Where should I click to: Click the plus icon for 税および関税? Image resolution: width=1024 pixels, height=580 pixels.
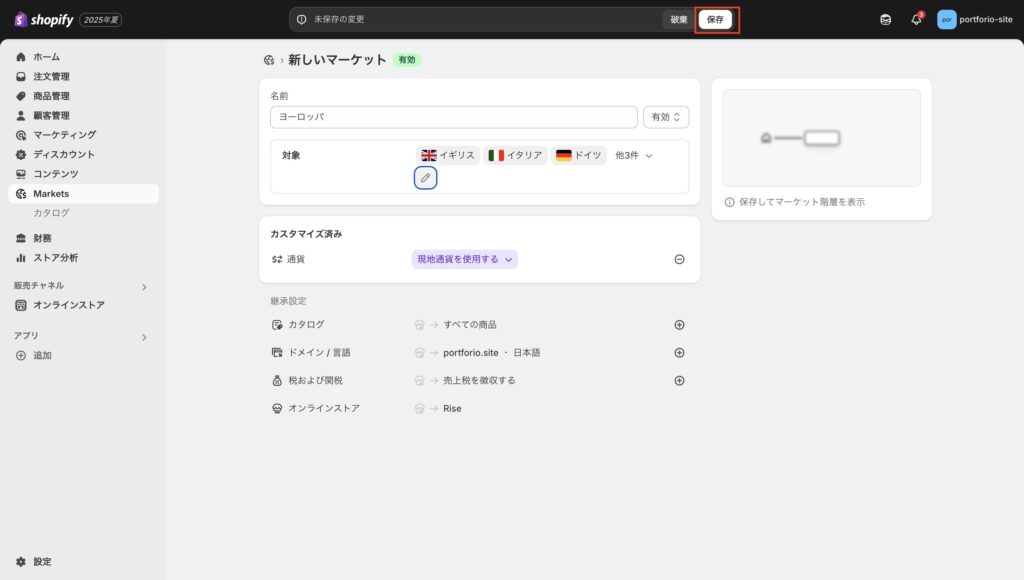coord(679,381)
